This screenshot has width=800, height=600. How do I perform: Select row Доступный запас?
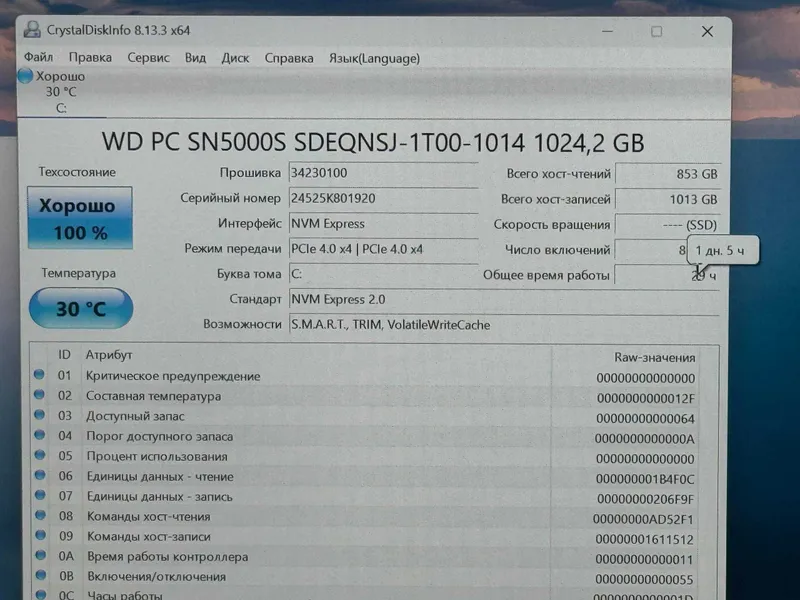click(x=364, y=417)
